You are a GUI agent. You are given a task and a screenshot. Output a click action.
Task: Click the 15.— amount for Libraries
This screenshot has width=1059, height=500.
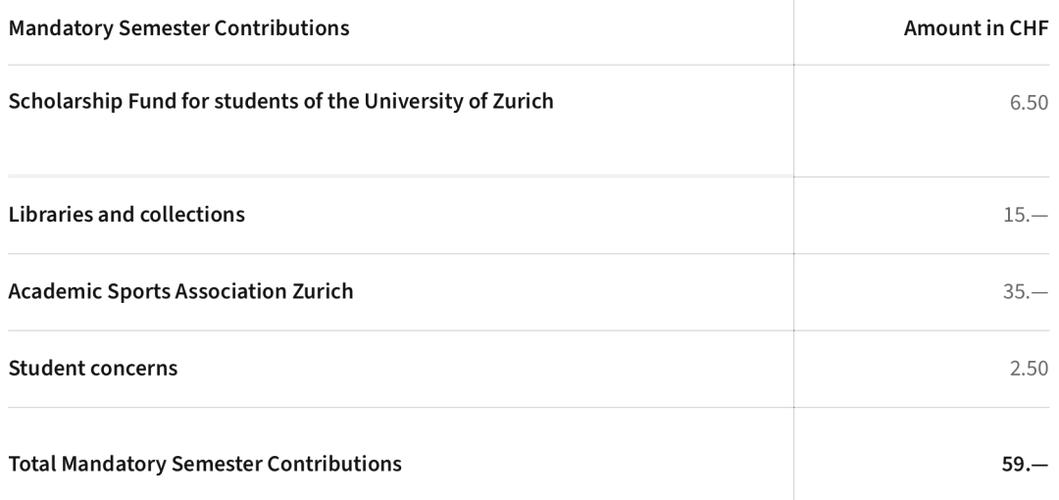click(x=1026, y=216)
